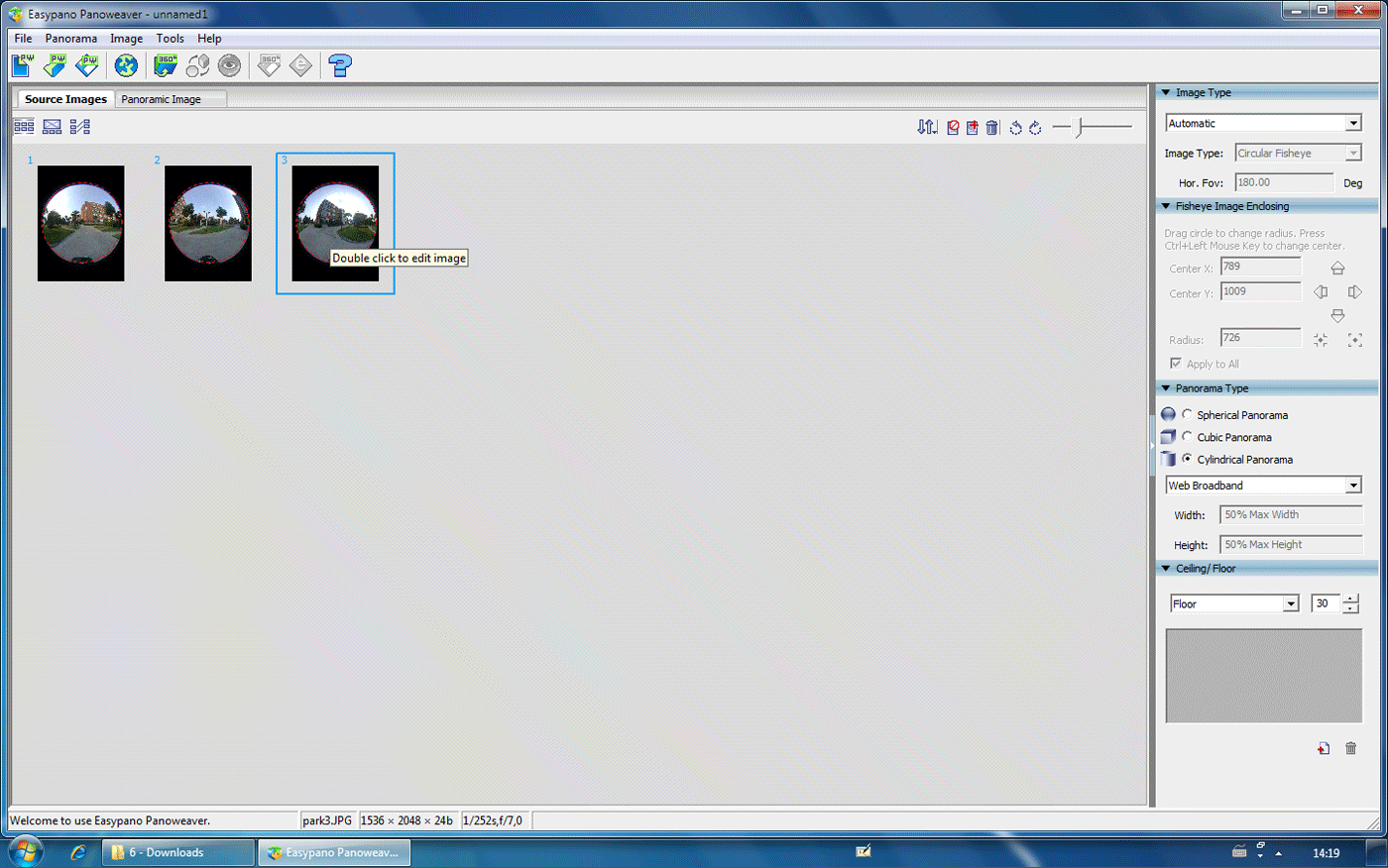
Task: Click the Center X field
Action: coord(1261,267)
